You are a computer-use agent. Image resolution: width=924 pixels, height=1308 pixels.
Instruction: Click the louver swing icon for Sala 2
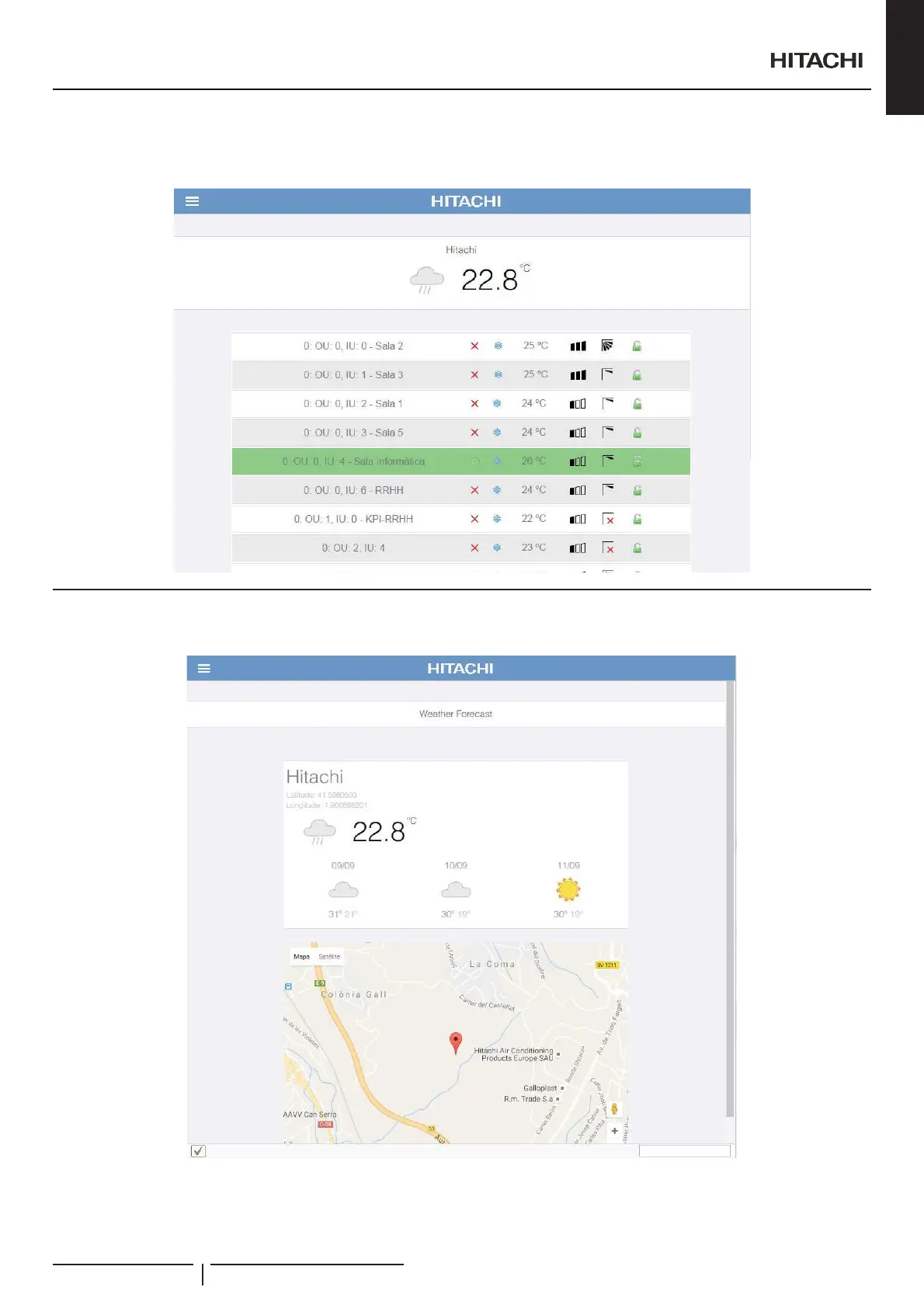pyautogui.click(x=608, y=346)
